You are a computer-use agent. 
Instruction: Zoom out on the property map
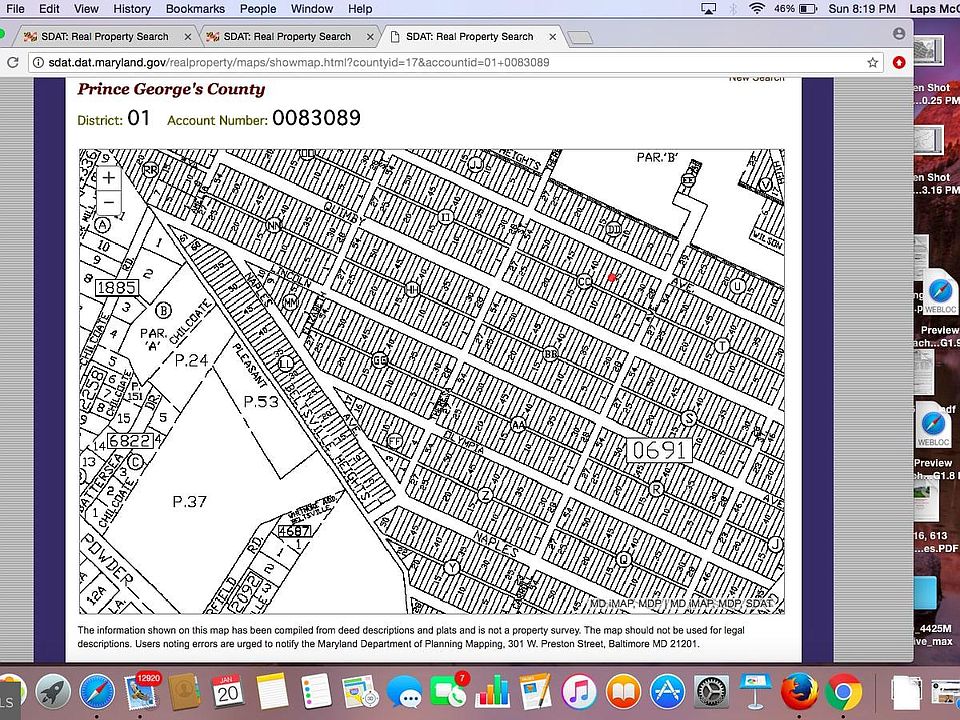(108, 202)
